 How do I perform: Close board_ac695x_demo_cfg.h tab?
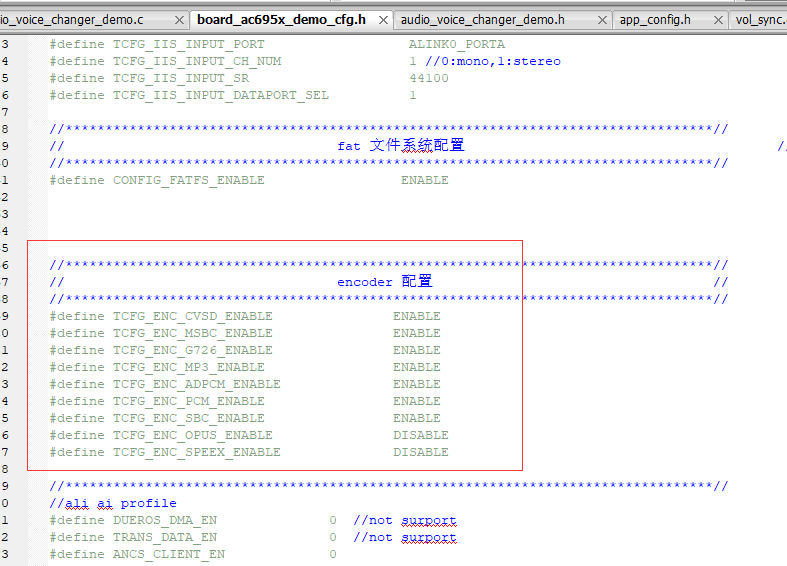pos(383,20)
